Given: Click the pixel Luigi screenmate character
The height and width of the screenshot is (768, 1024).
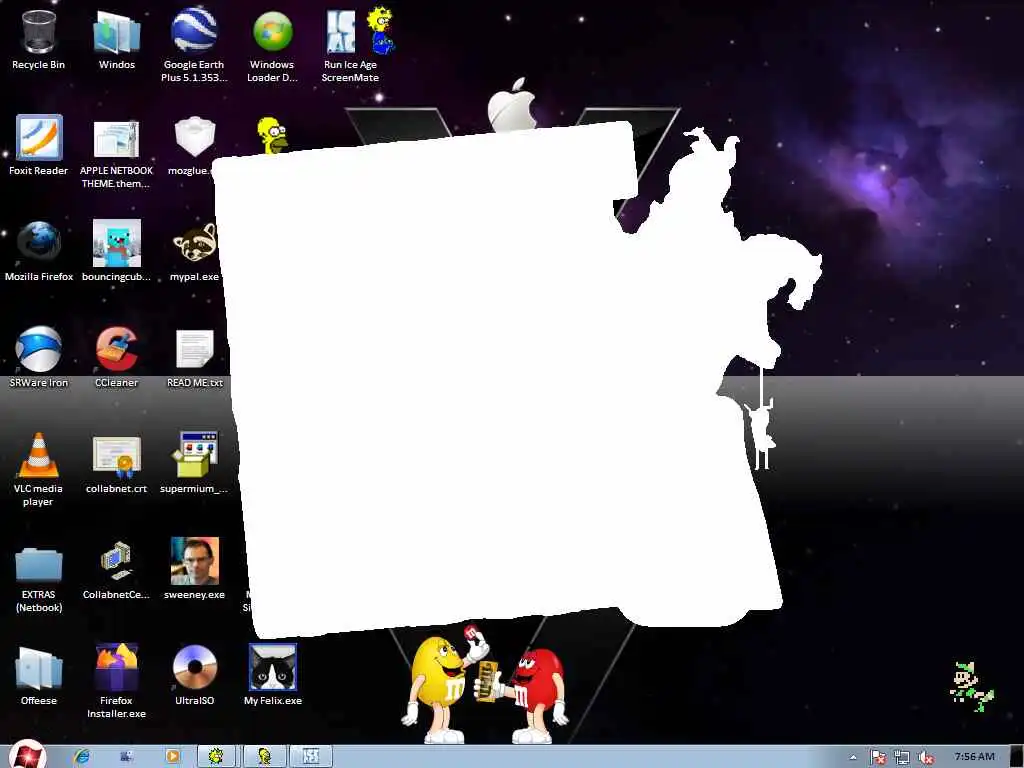Looking at the screenshot, I should click(x=971, y=686).
